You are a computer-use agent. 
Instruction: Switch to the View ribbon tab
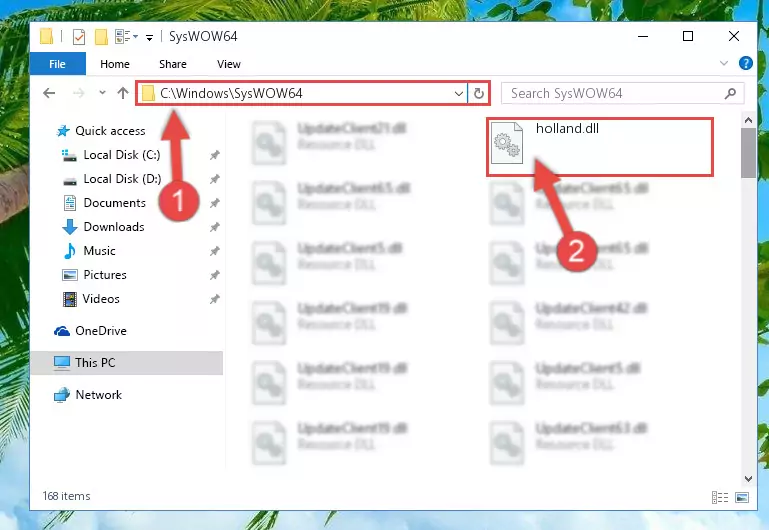(x=229, y=64)
